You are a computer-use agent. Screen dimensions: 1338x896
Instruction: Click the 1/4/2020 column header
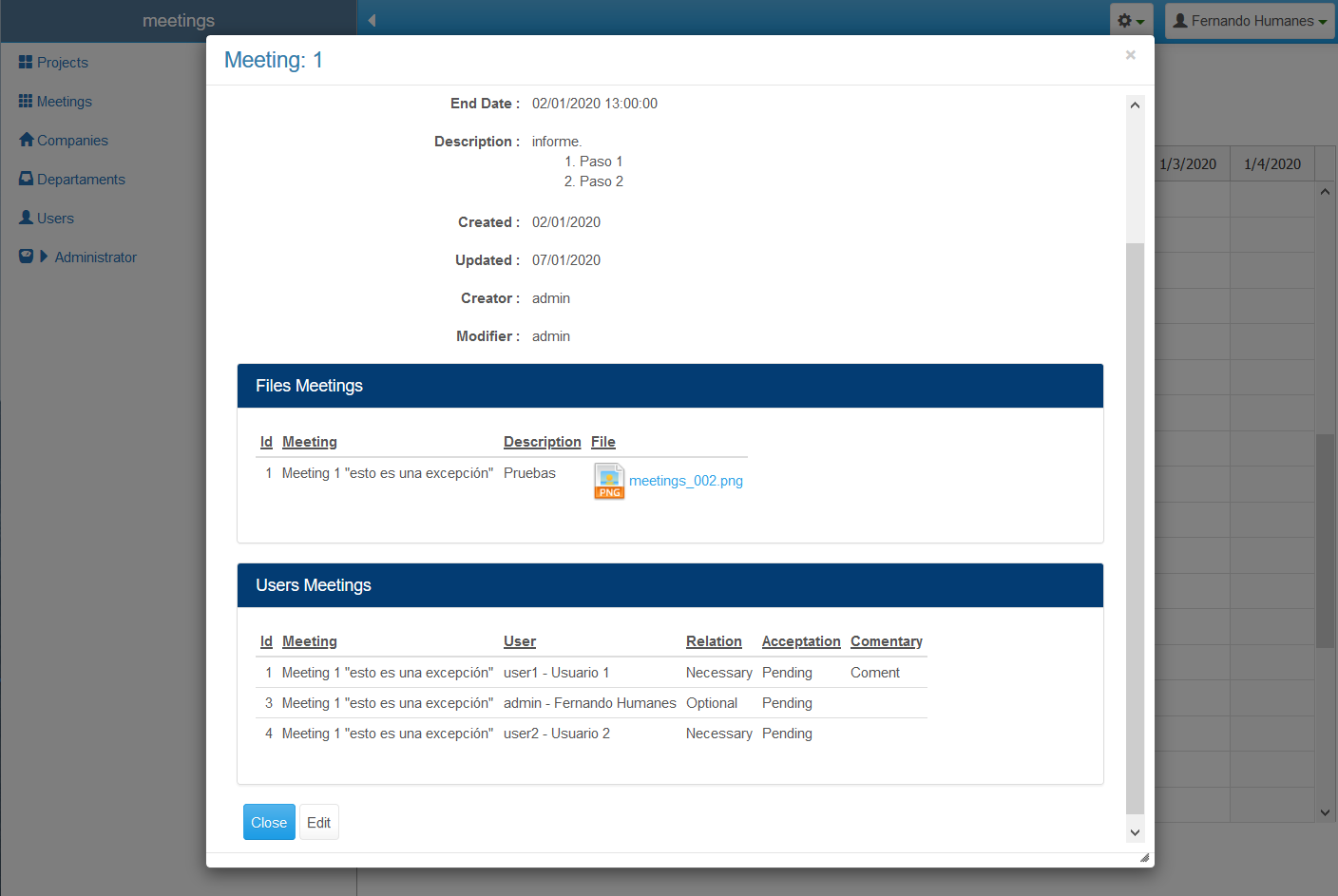(x=1272, y=164)
